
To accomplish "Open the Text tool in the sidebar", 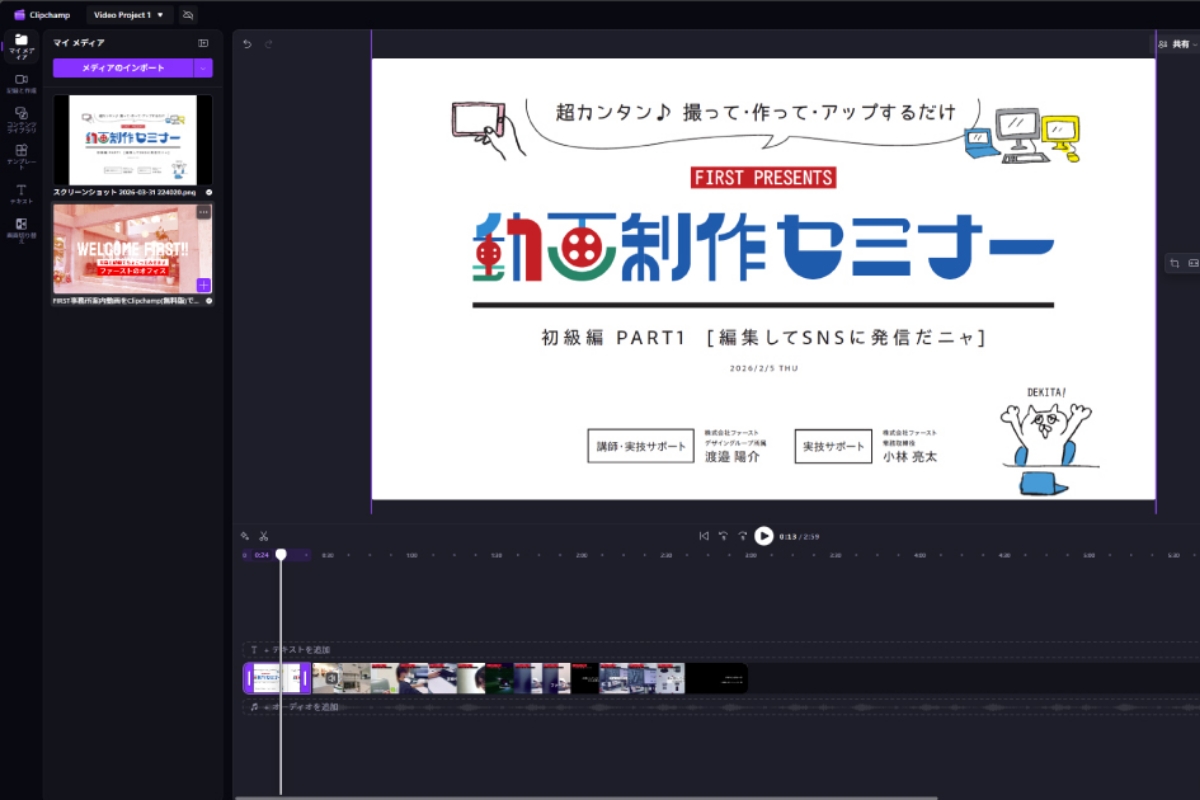I will pyautogui.click(x=21, y=193).
